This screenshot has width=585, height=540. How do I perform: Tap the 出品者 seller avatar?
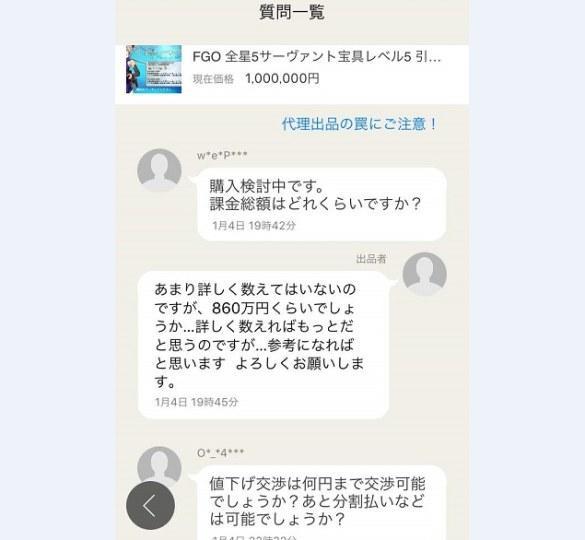pos(425,275)
